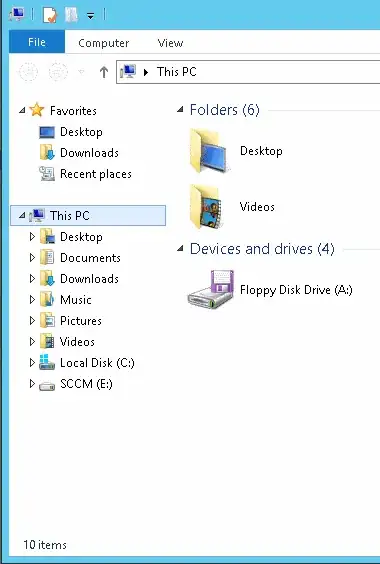The image size is (380, 564).
Task: Select Pictures in the navigation tree
Action: pyautogui.click(x=81, y=320)
